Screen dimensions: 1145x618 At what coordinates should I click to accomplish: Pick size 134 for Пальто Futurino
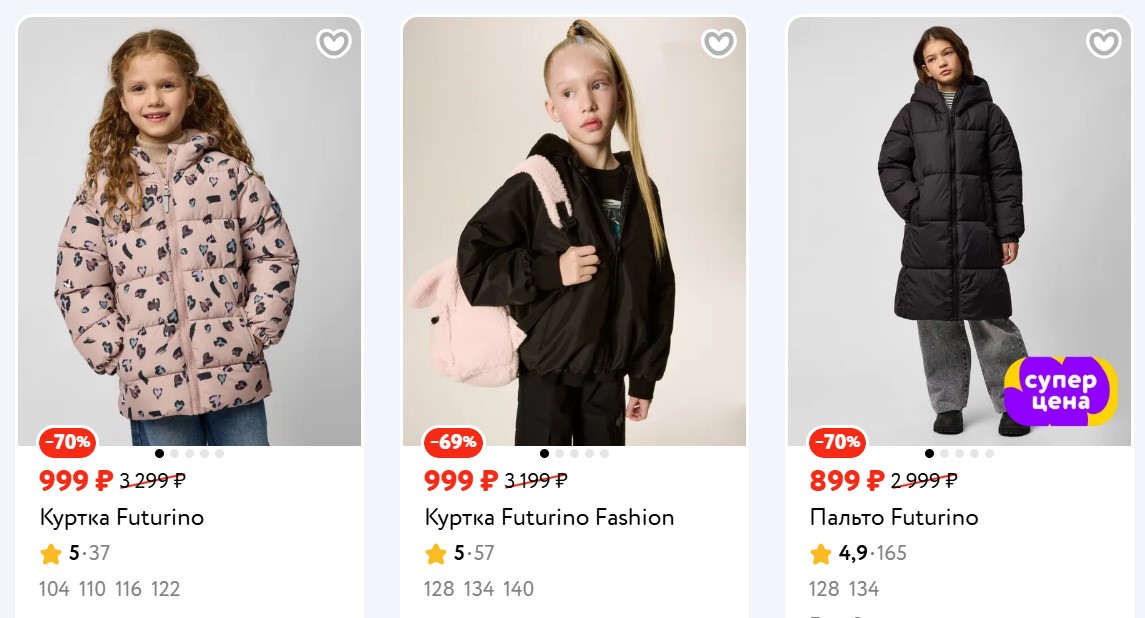coord(863,589)
